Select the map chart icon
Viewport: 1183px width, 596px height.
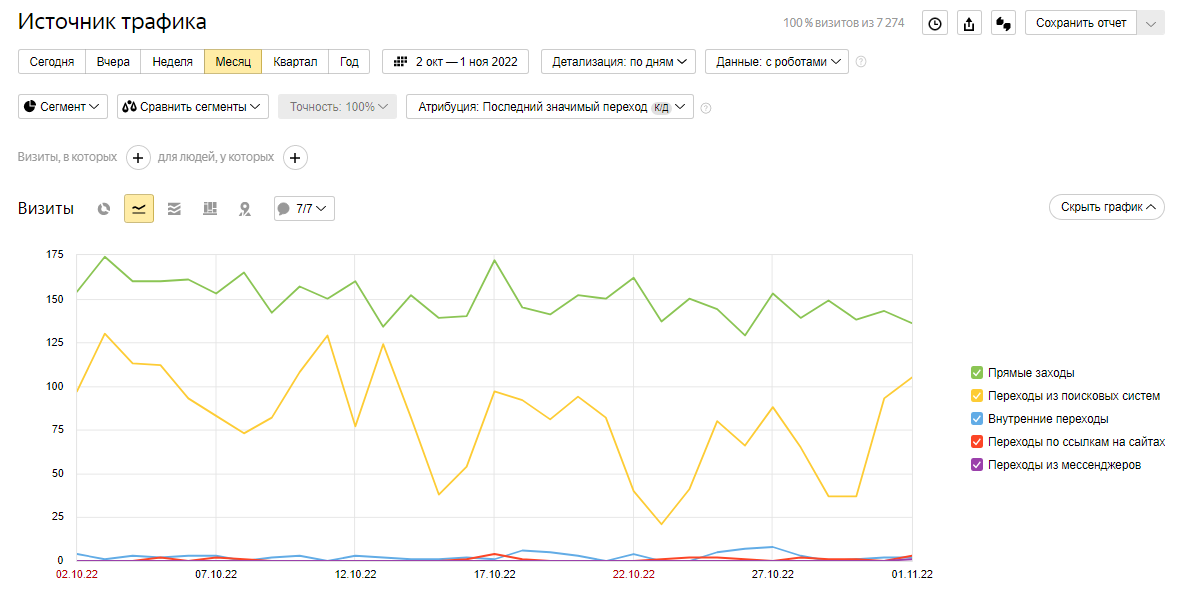point(244,209)
